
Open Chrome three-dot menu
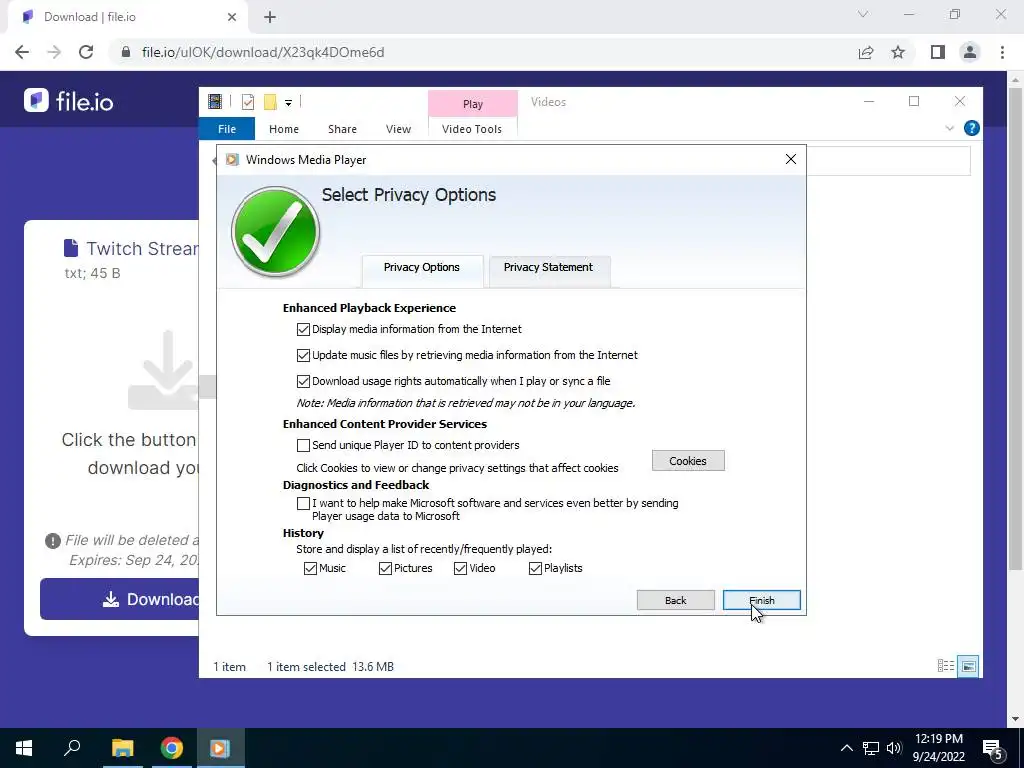coord(1002,52)
